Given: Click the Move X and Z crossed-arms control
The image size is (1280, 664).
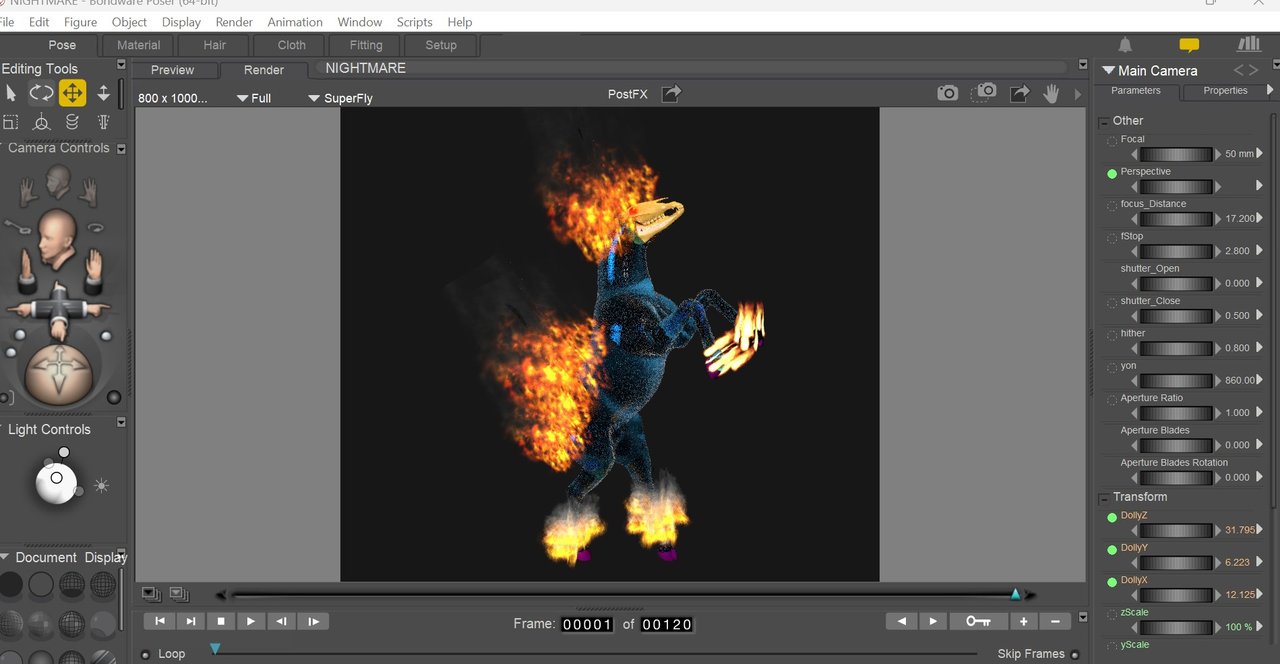Looking at the screenshot, I should pyautogui.click(x=57, y=308).
